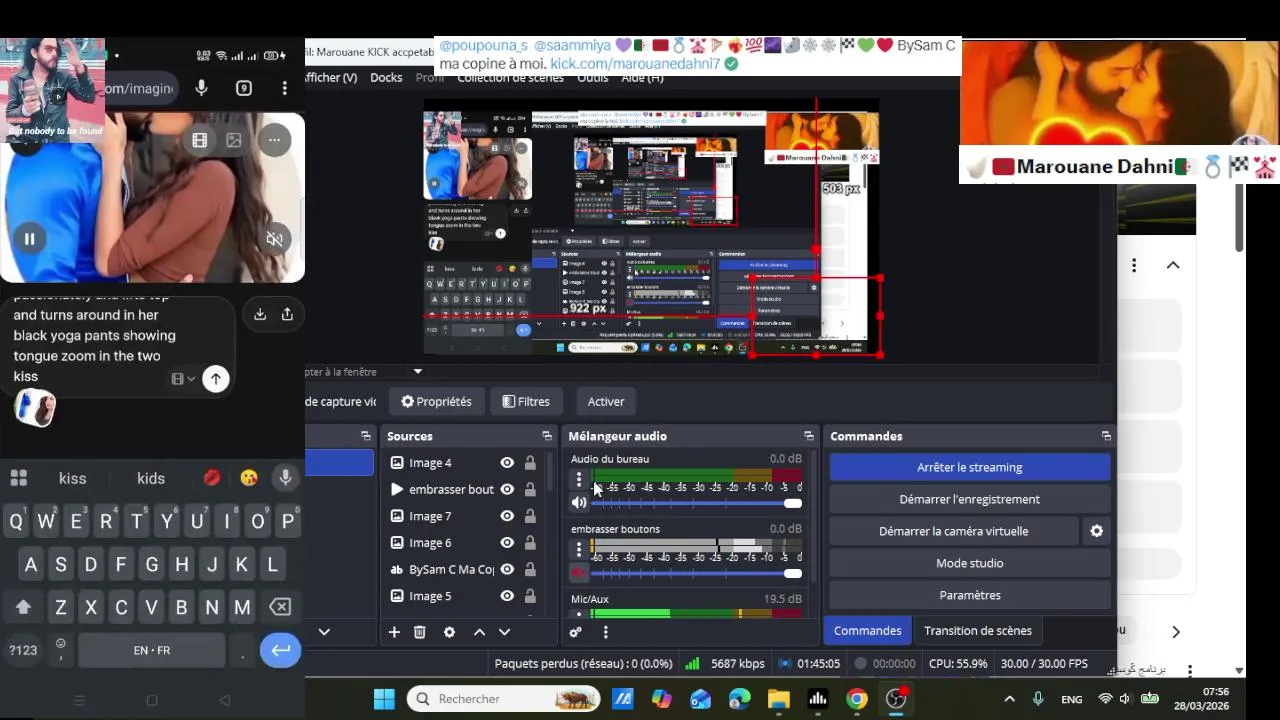Image resolution: width=1280 pixels, height=720 pixels.
Task: Switch to the Commandes tab
Action: pos(867,631)
